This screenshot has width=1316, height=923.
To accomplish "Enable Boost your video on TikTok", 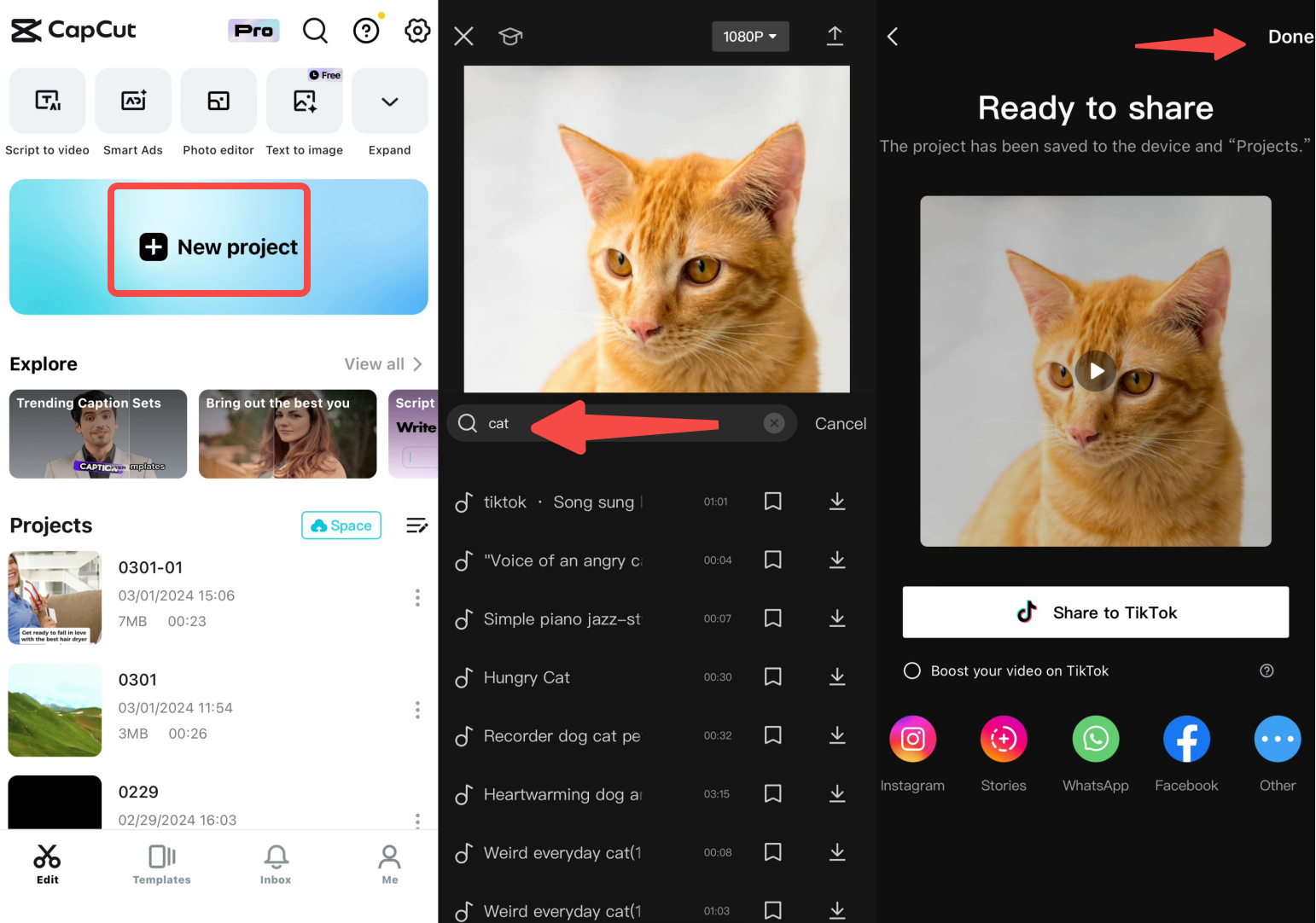I will (x=912, y=670).
